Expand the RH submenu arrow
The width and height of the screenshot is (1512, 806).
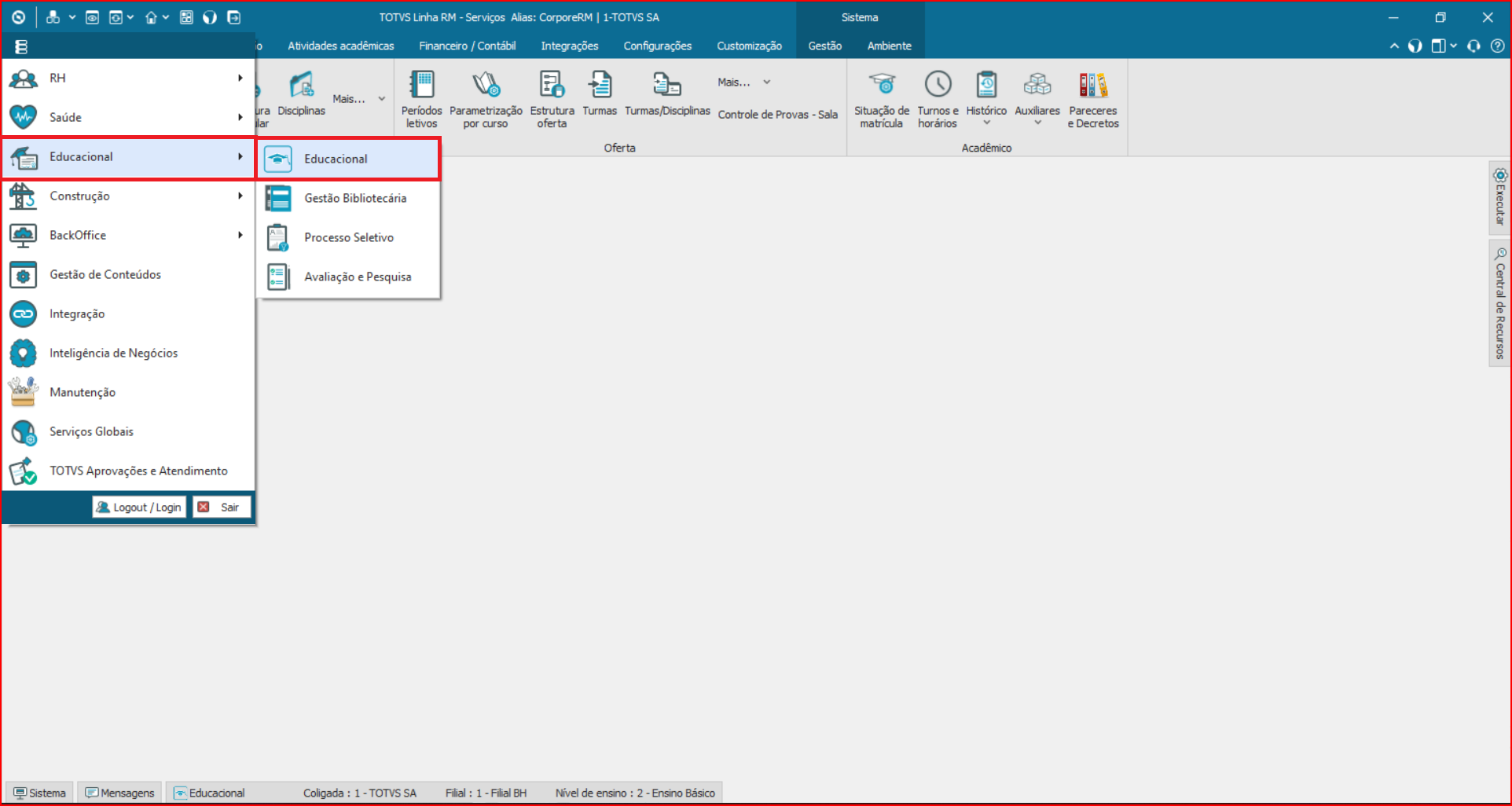tap(240, 78)
